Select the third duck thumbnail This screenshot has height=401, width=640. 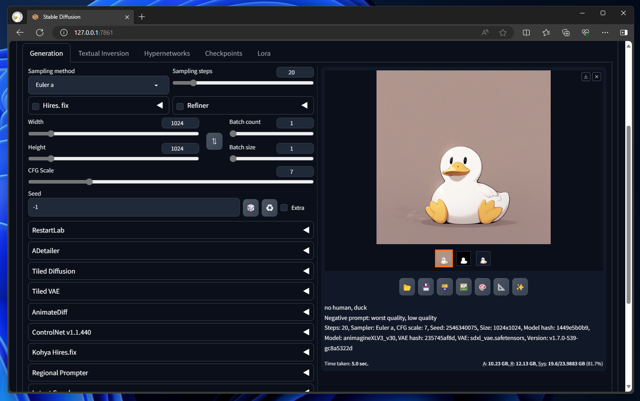[x=483, y=259]
